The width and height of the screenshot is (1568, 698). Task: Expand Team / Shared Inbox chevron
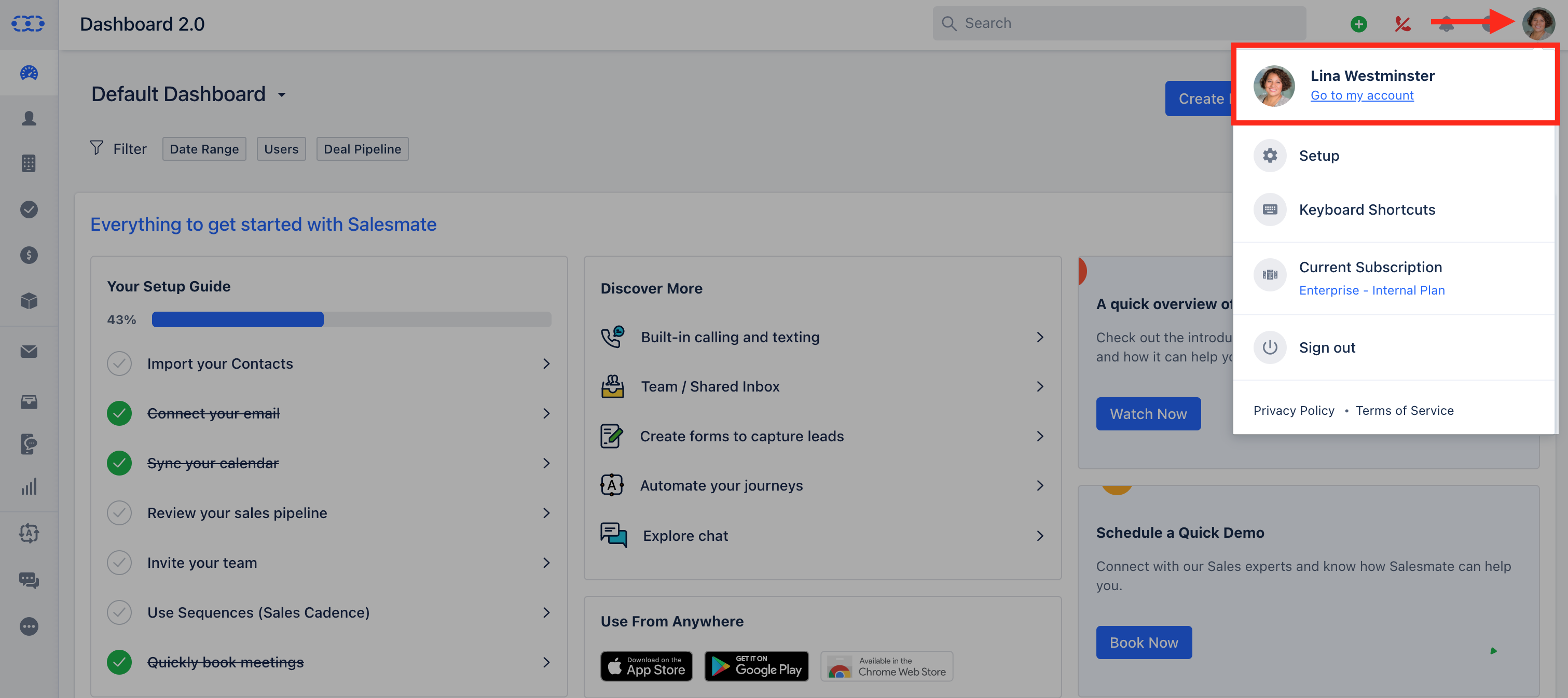(x=1040, y=386)
